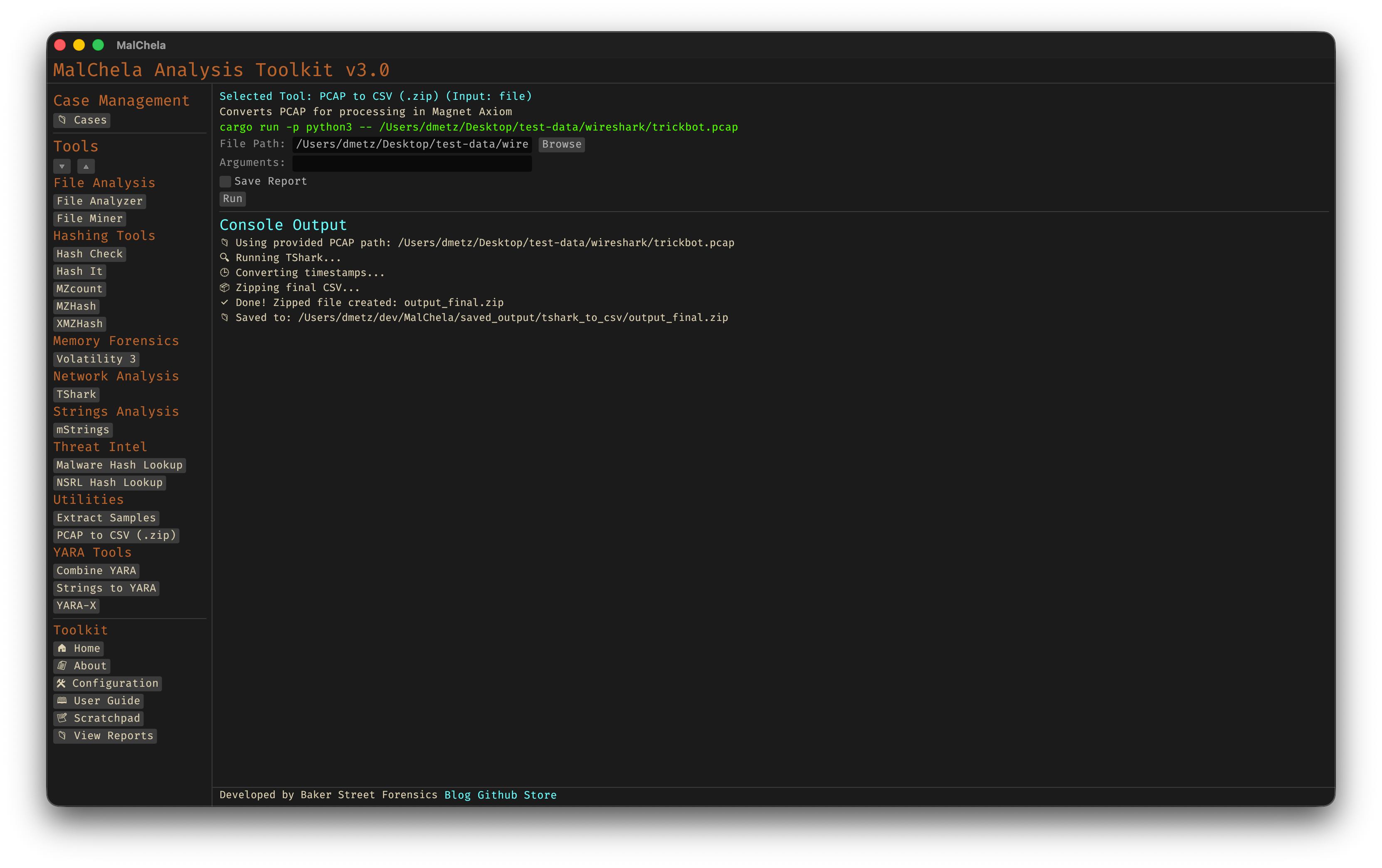The height and width of the screenshot is (868, 1382).
Task: Select the Hash It tool
Action: (80, 271)
